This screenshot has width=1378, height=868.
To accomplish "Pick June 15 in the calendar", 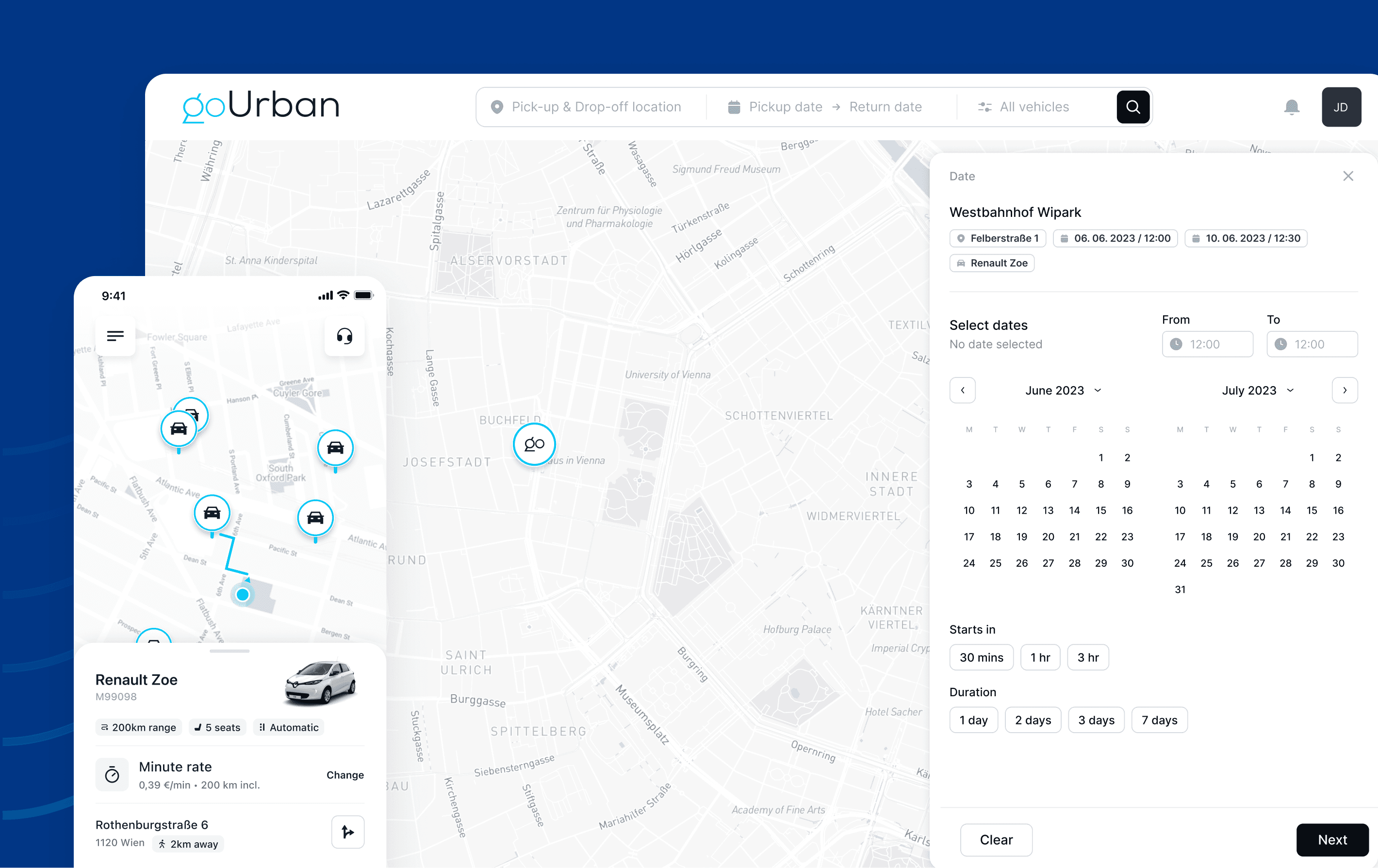I will tap(1100, 510).
